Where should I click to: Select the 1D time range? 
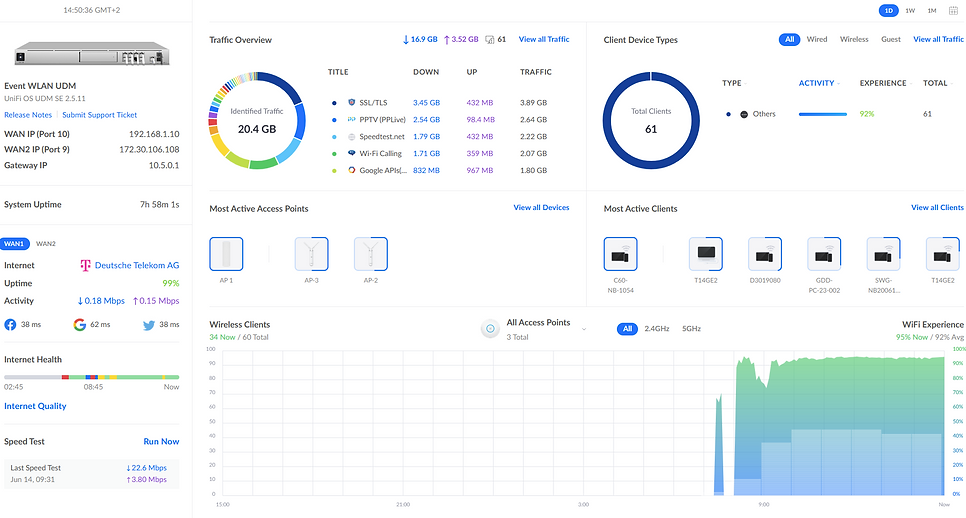tap(888, 10)
